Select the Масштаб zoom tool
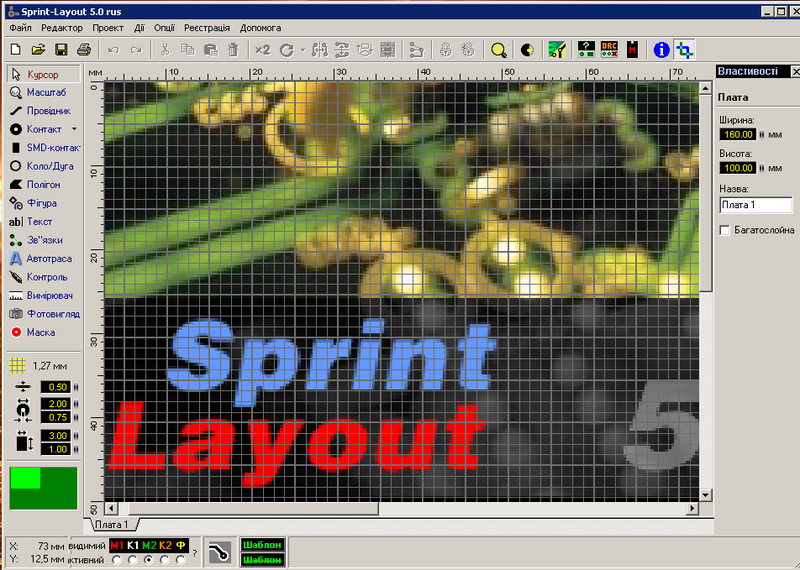 (43, 92)
